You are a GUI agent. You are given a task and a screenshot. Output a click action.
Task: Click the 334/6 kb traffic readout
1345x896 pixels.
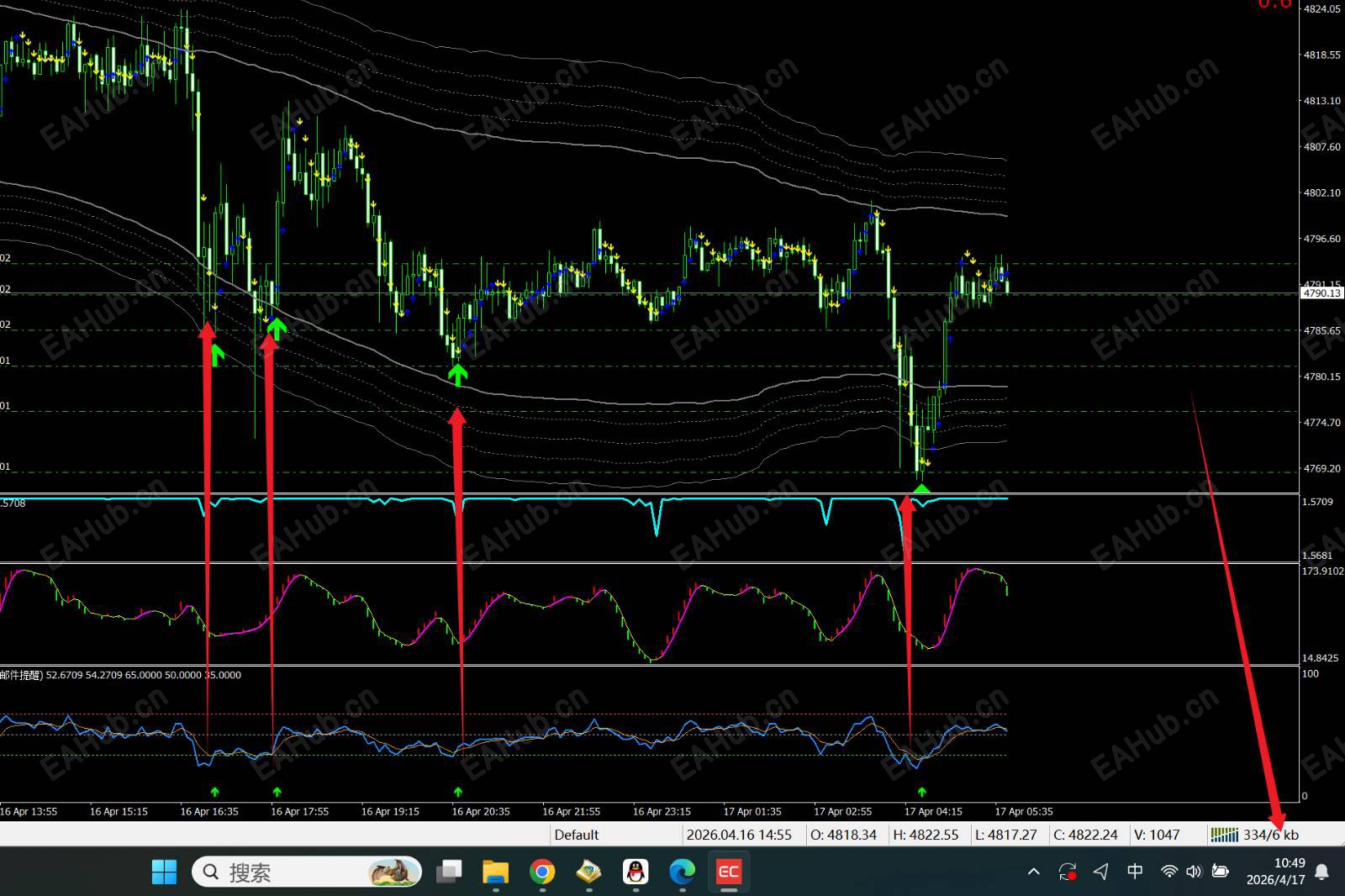click(x=1271, y=835)
